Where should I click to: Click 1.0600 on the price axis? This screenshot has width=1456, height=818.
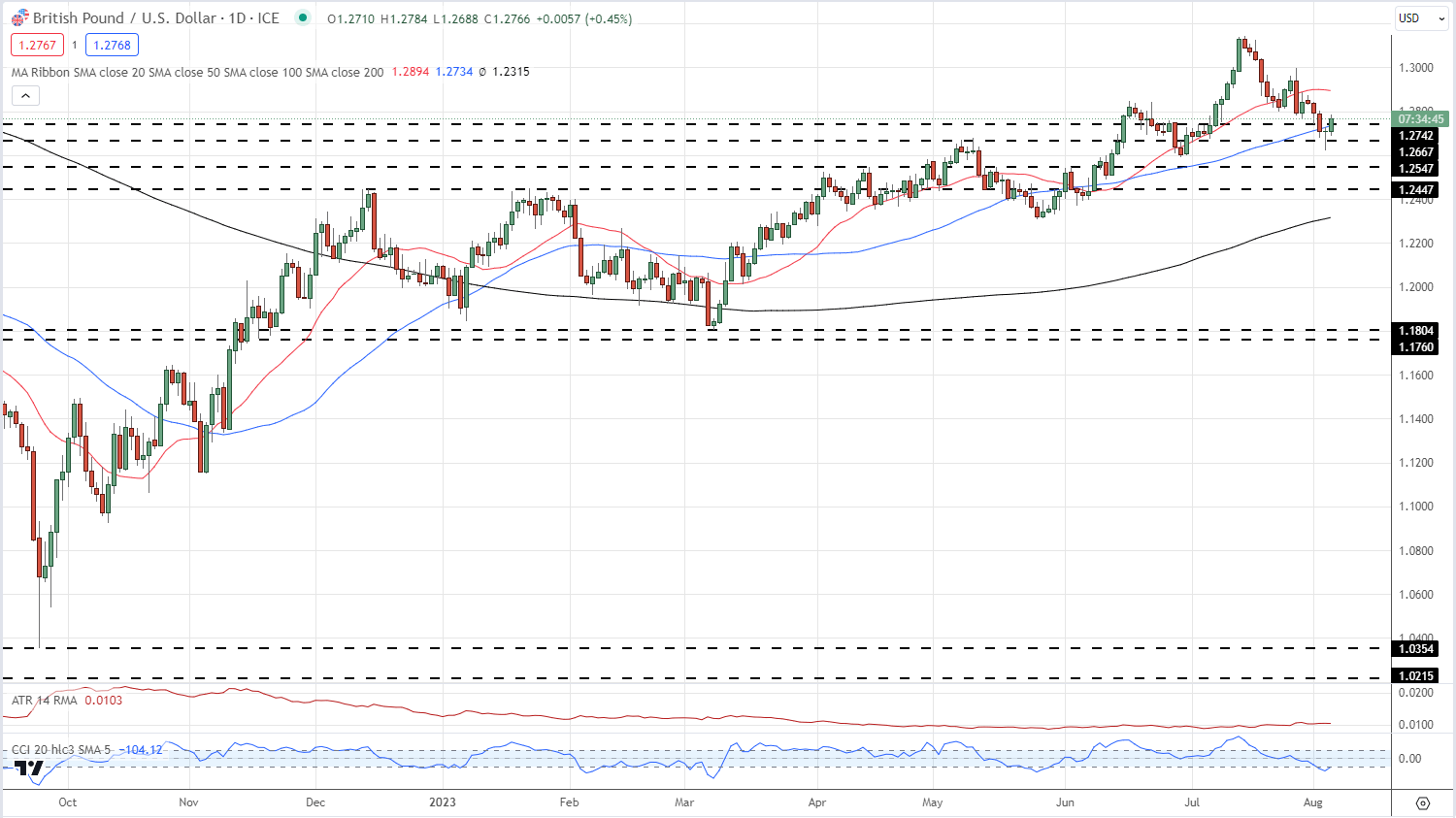pos(1416,595)
